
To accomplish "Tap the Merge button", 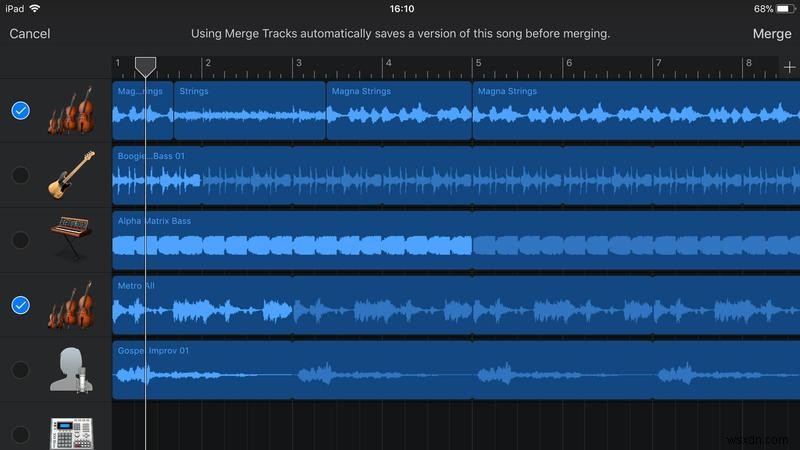I will click(x=772, y=34).
